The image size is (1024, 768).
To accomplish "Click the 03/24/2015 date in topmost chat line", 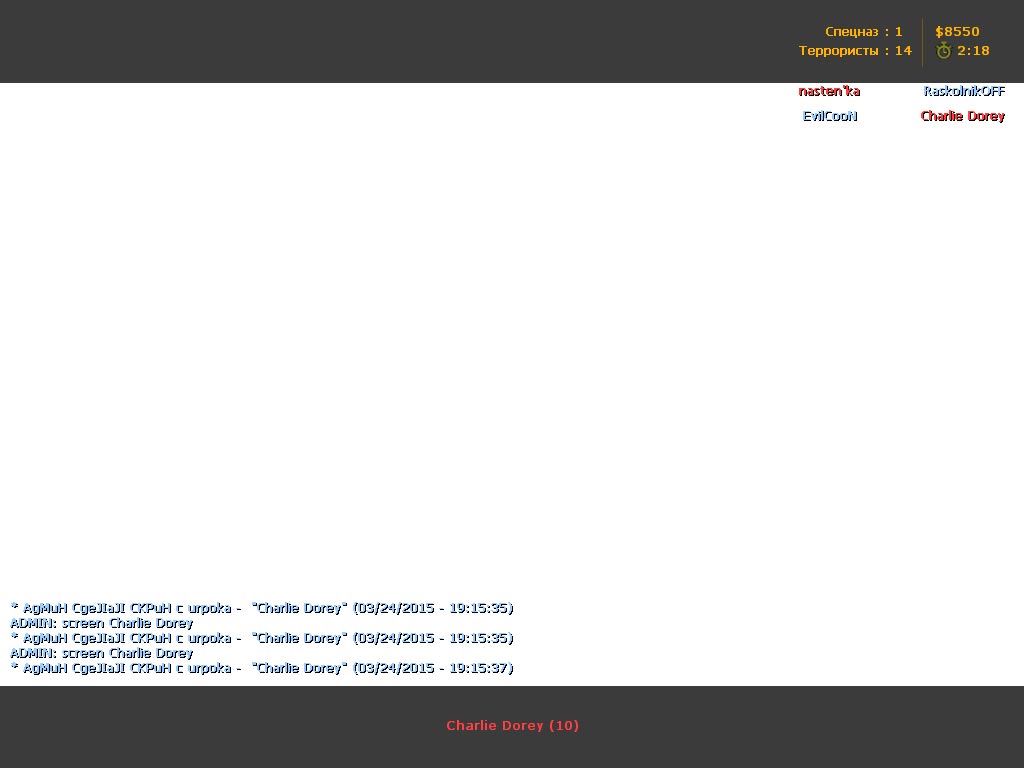I will [x=396, y=608].
